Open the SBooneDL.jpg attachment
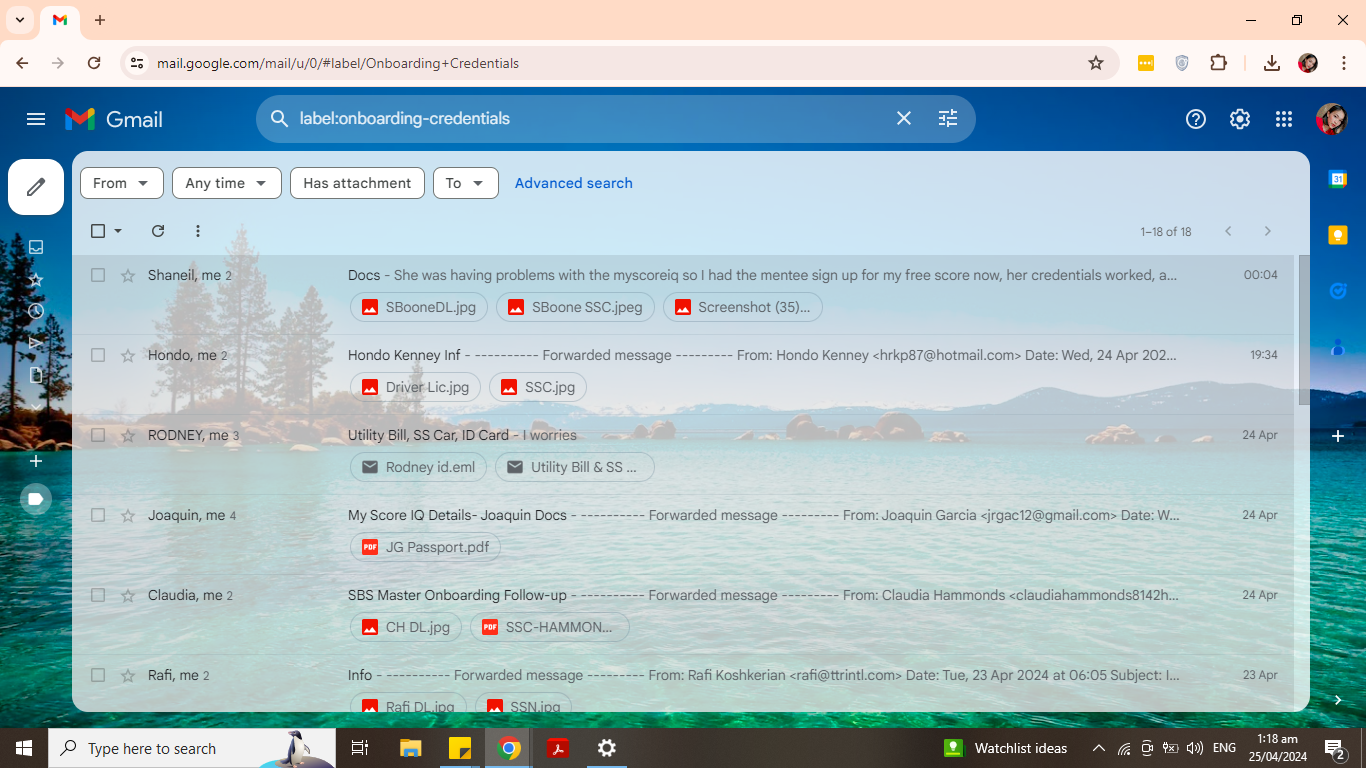This screenshot has width=1366, height=768. tap(419, 307)
